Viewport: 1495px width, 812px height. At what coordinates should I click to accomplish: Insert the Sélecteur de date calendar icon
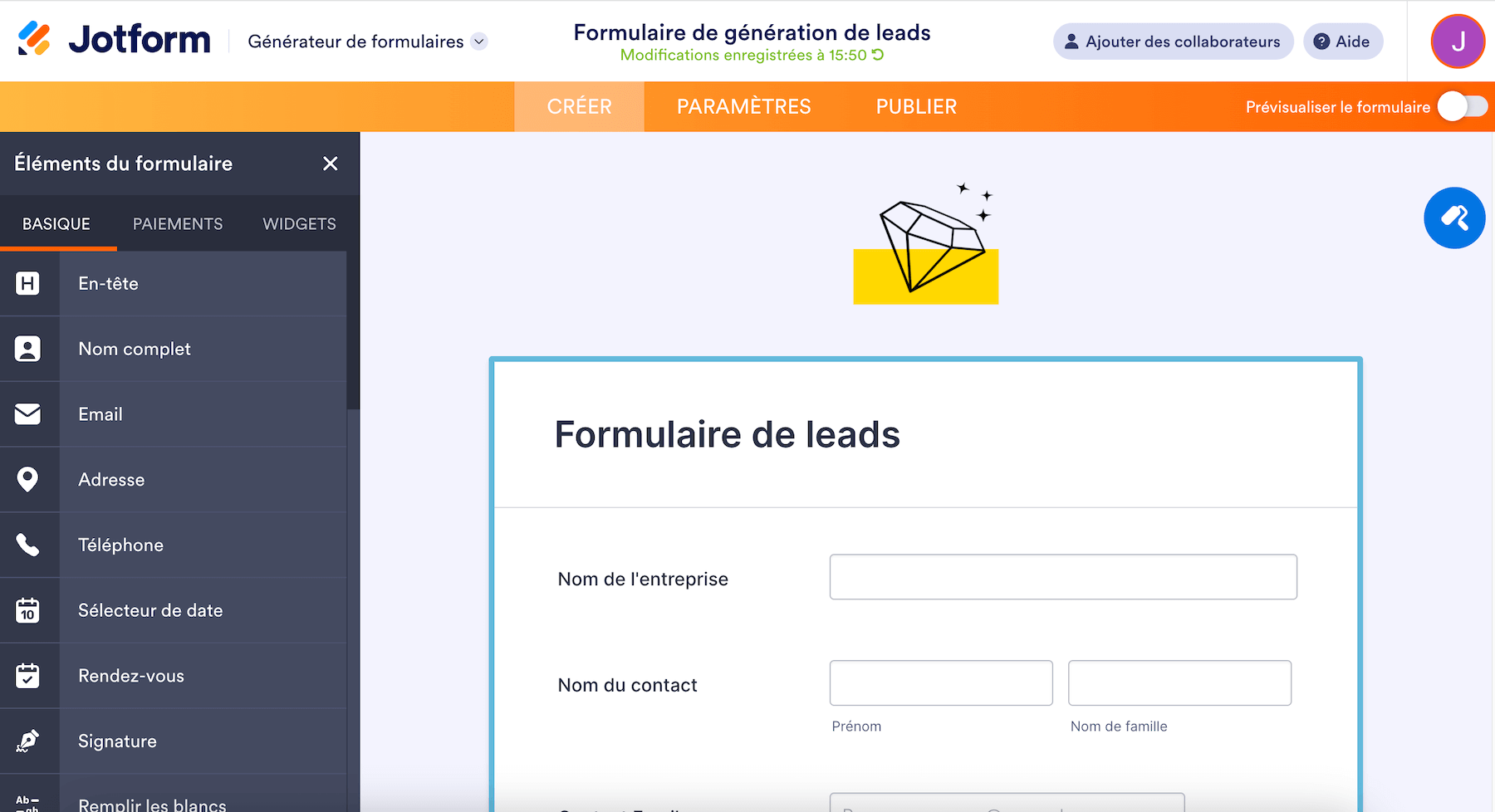pos(28,610)
